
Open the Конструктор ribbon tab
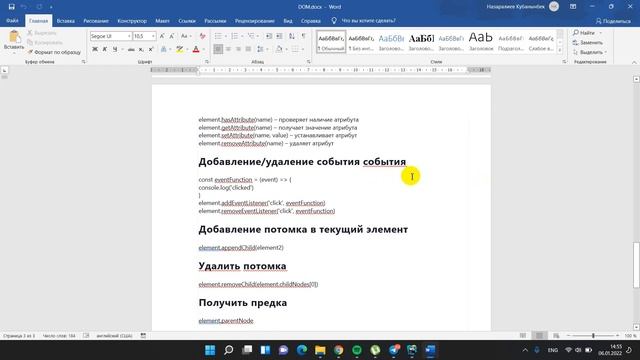132,20
